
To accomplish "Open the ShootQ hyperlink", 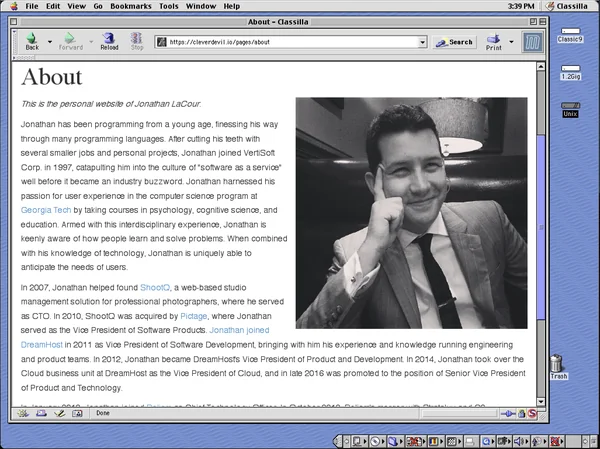I will click(154, 287).
